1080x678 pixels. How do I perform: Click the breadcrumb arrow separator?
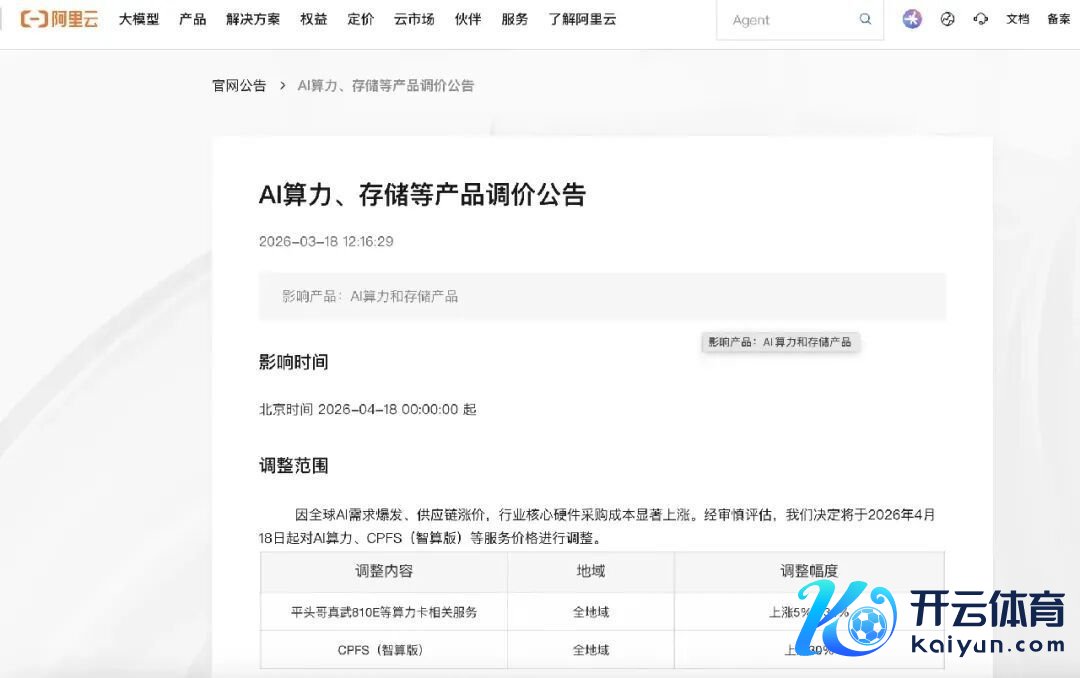coord(282,86)
